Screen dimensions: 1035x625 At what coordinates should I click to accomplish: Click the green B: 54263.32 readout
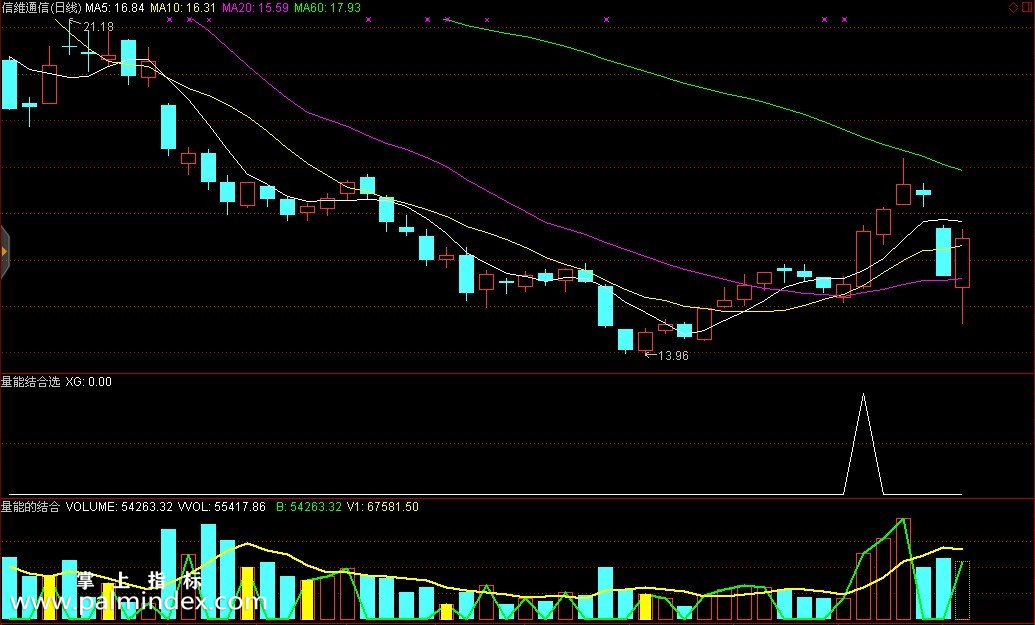coord(309,507)
